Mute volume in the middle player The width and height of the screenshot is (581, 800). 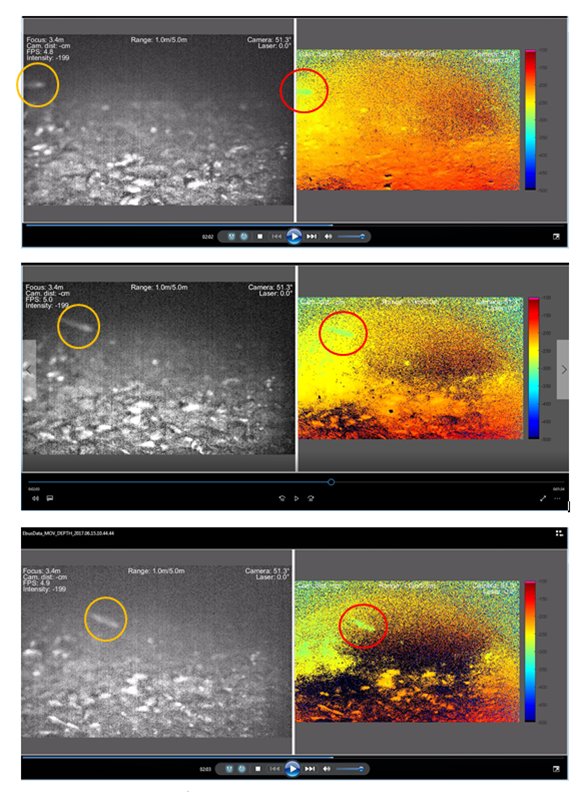click(35, 498)
